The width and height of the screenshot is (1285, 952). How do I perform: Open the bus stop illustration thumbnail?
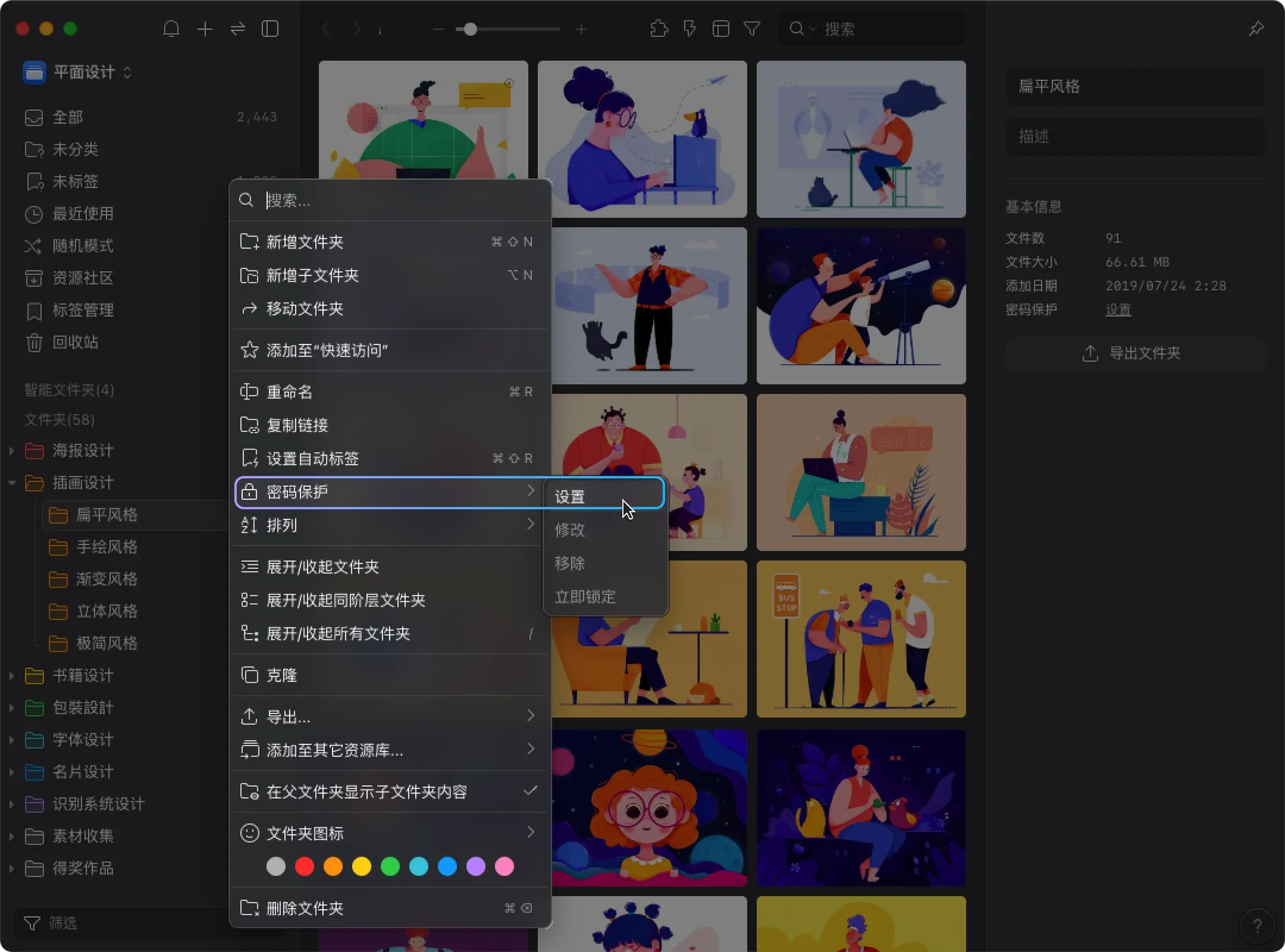click(861, 639)
